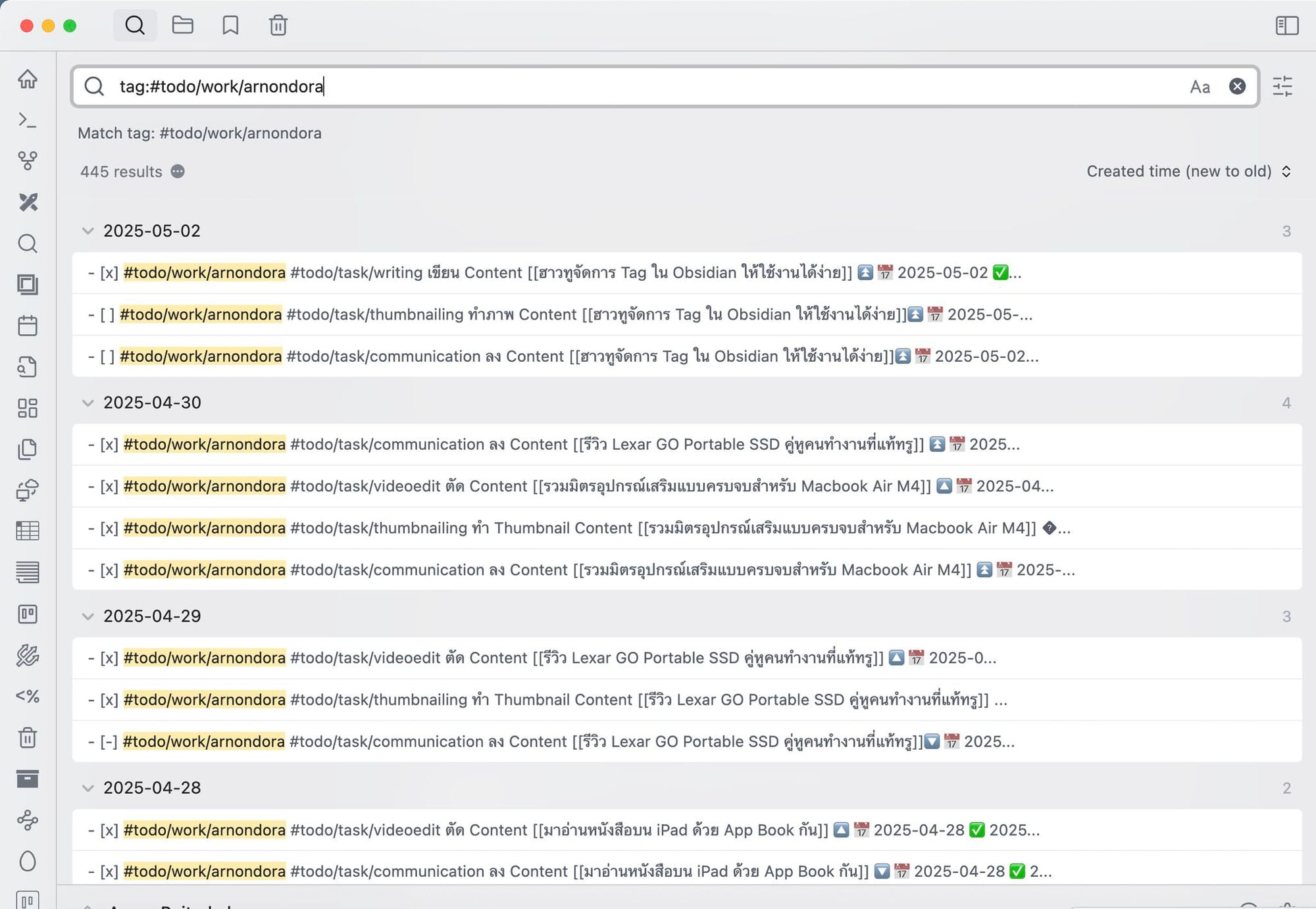Open the unchecked thumbnailing Obsidian Tag result

pyautogui.click(x=687, y=314)
